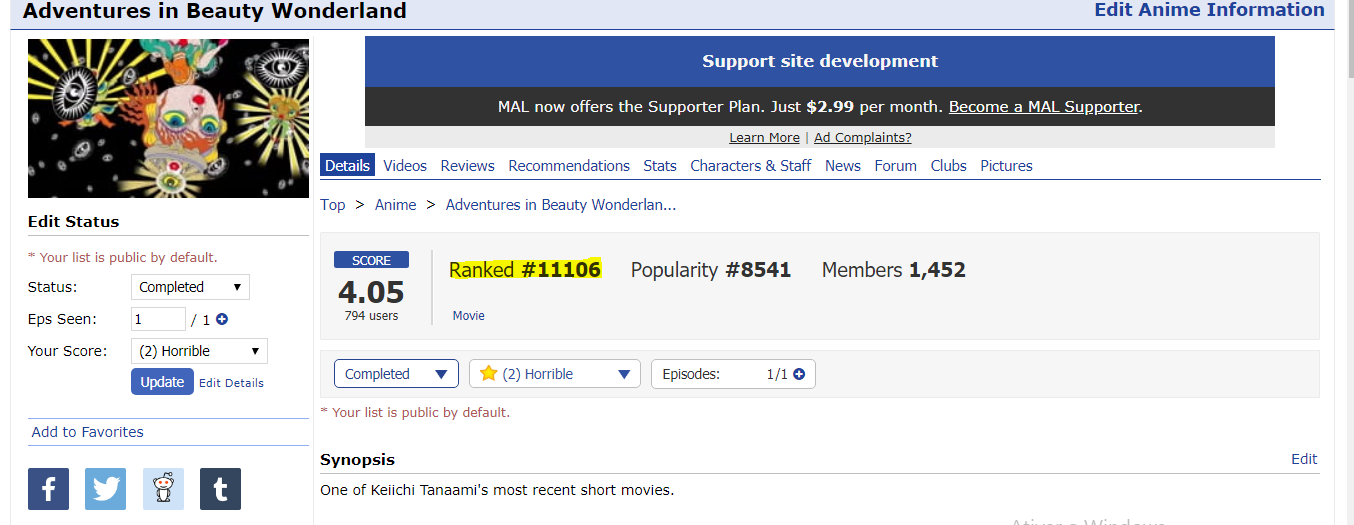Click the 4.05 score value

coord(371,292)
